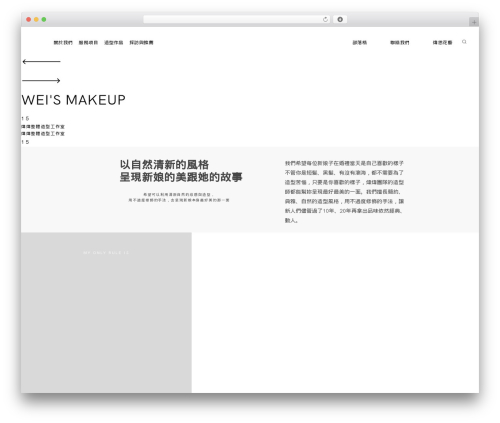Click the heading line 呈現新娘的美跟她的故事
Viewport: 500px width, 423px height.
tap(181, 177)
